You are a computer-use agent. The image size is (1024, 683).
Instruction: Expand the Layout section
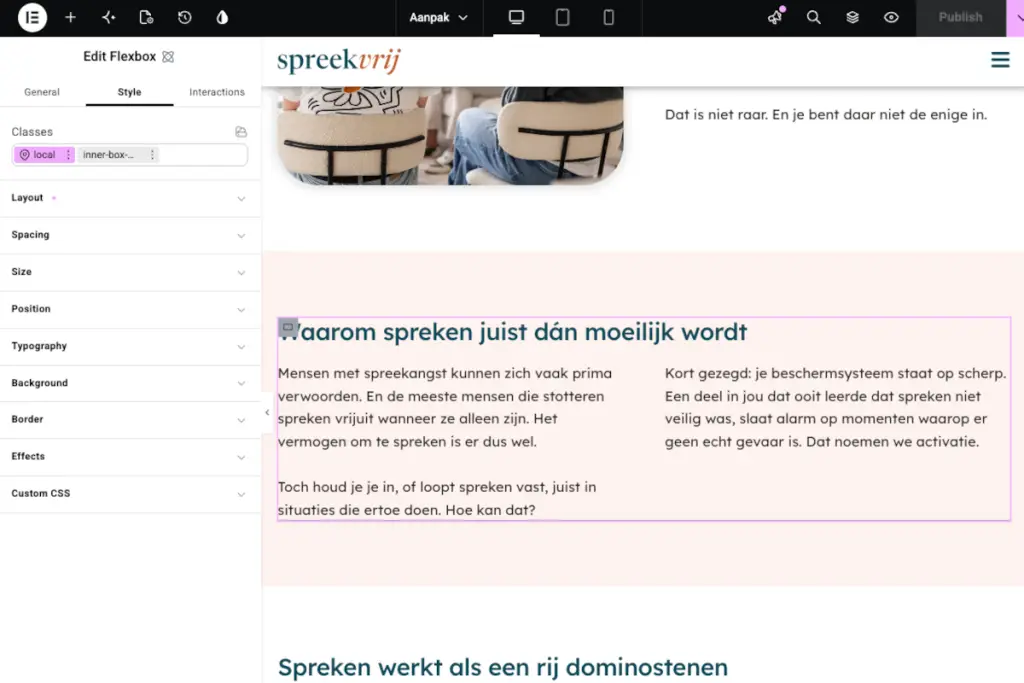click(x=129, y=198)
